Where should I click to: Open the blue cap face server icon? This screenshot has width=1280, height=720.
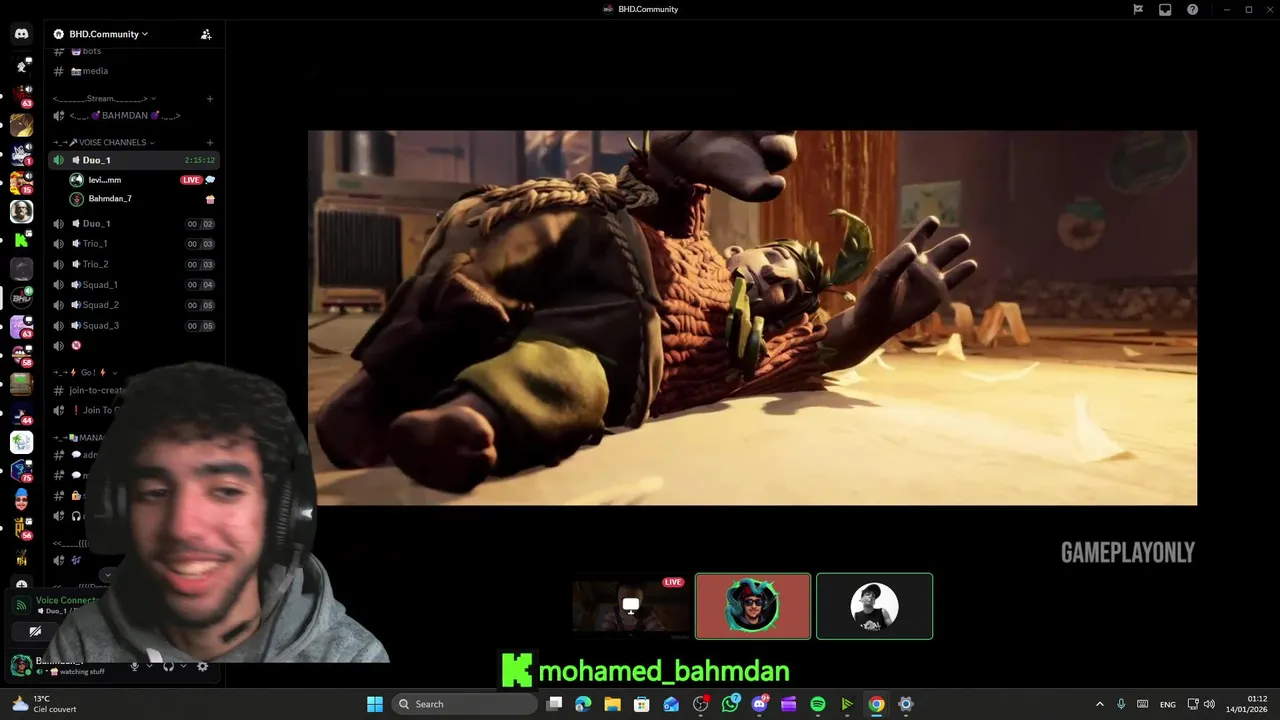click(21, 499)
